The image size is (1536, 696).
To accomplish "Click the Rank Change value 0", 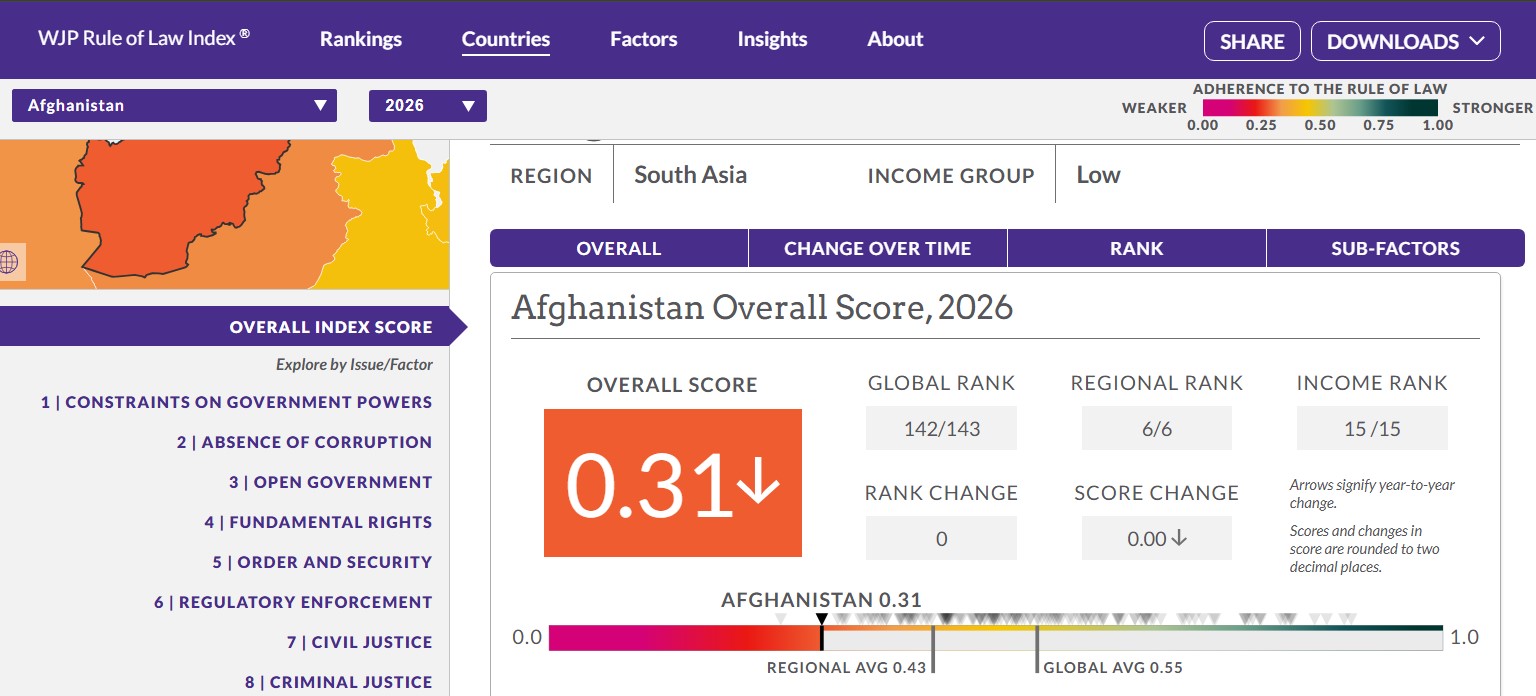I will click(x=941, y=539).
